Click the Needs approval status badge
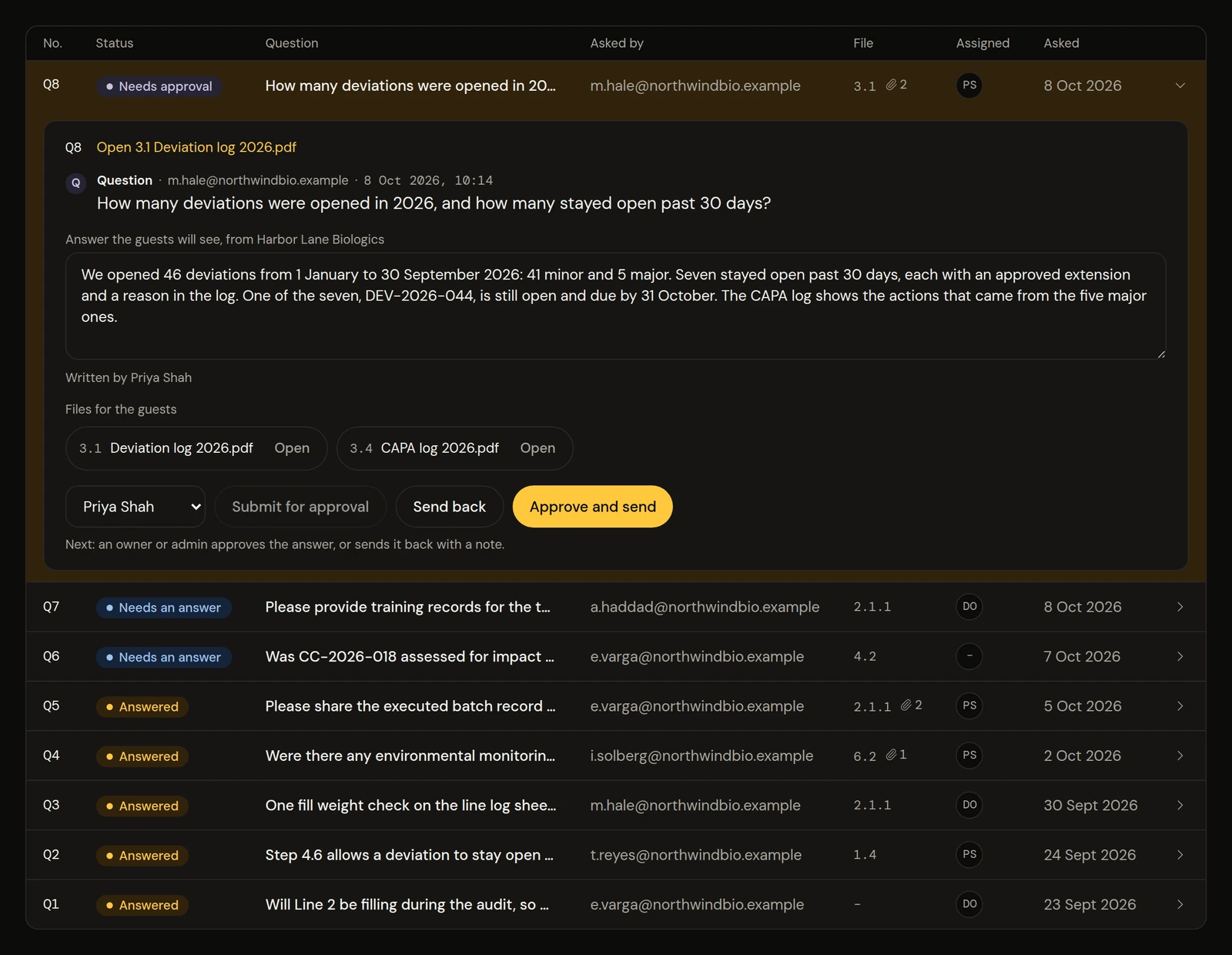The width and height of the screenshot is (1232, 955). (x=159, y=86)
